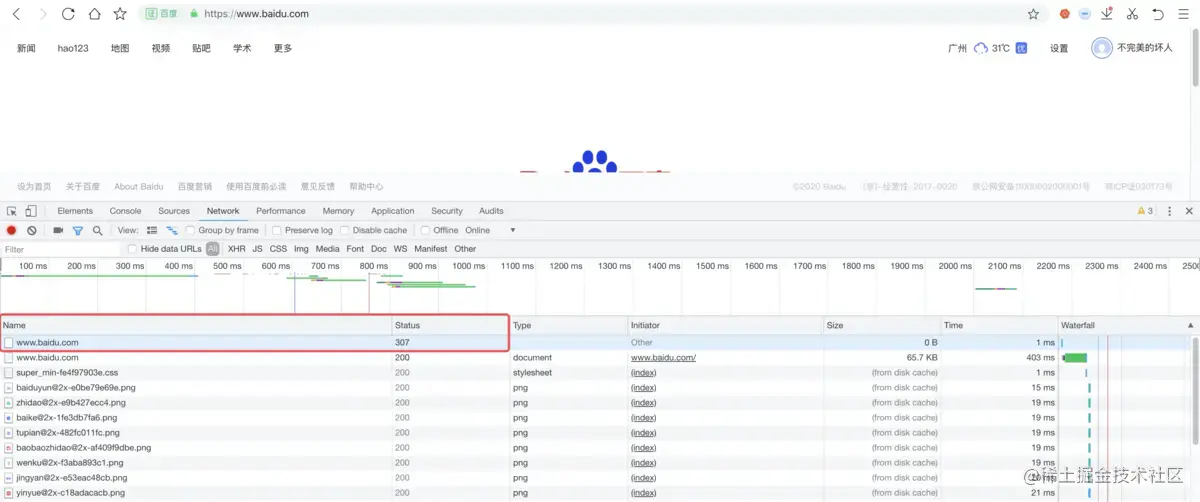This screenshot has width=1200, height=502.
Task: Toggle the network filter funnel icon
Action: click(x=78, y=230)
